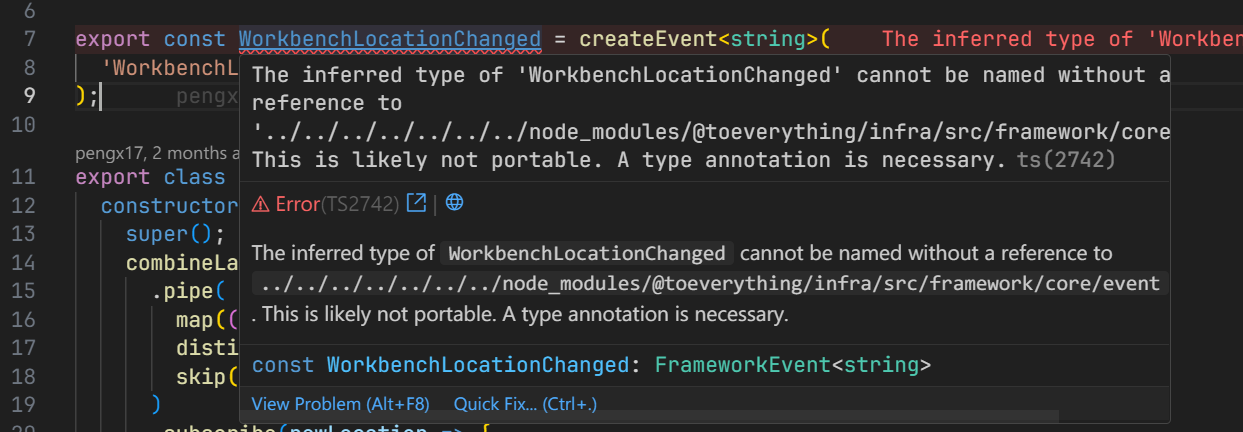The height and width of the screenshot is (432, 1243).
Task: Click the globe icon in the error hover
Action: [455, 203]
